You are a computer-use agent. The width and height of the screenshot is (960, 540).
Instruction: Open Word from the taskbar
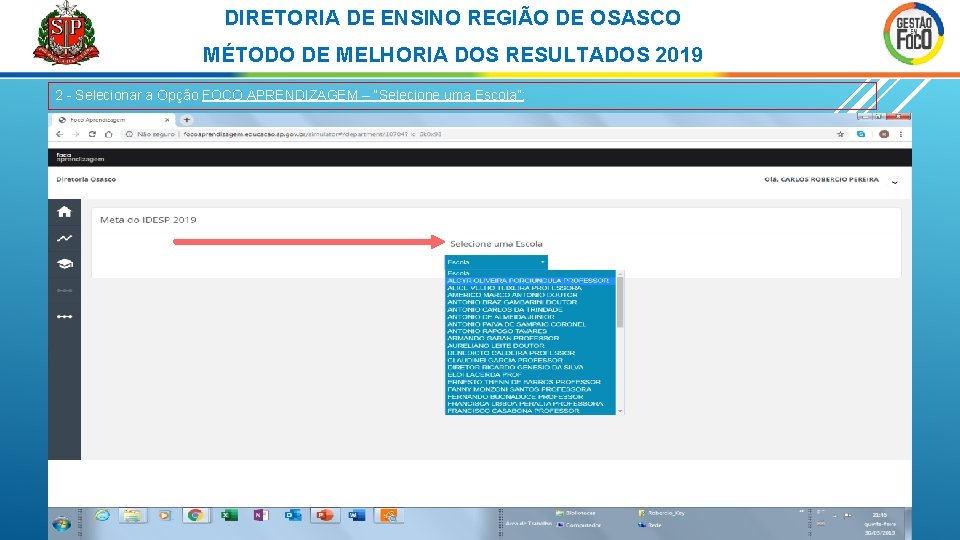pos(356,516)
